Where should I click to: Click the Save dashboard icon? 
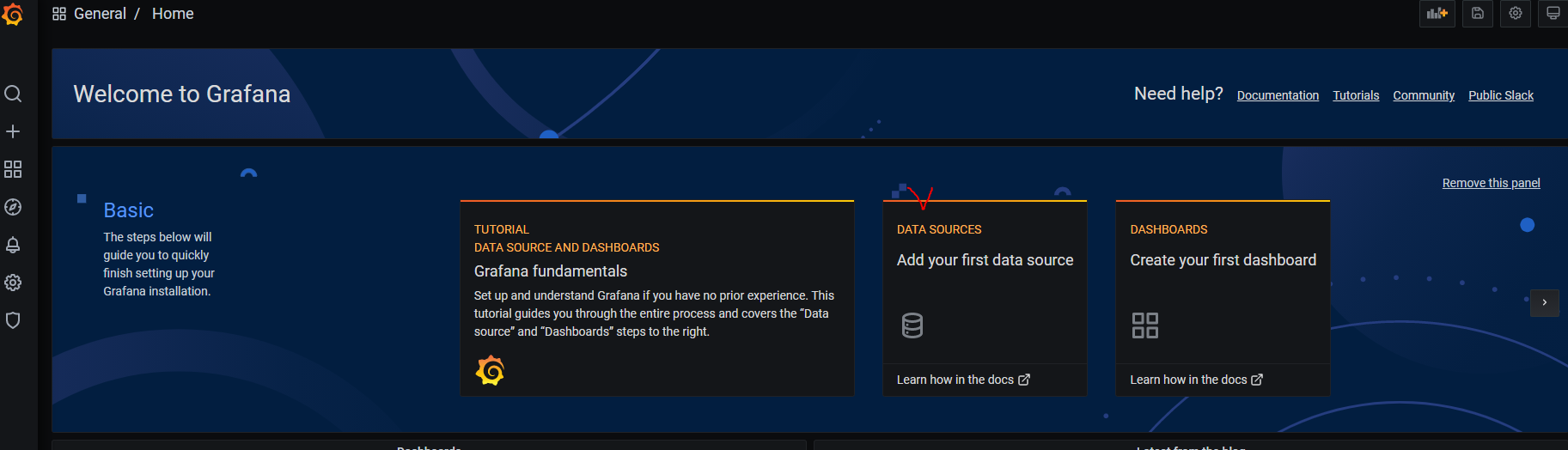1478,13
